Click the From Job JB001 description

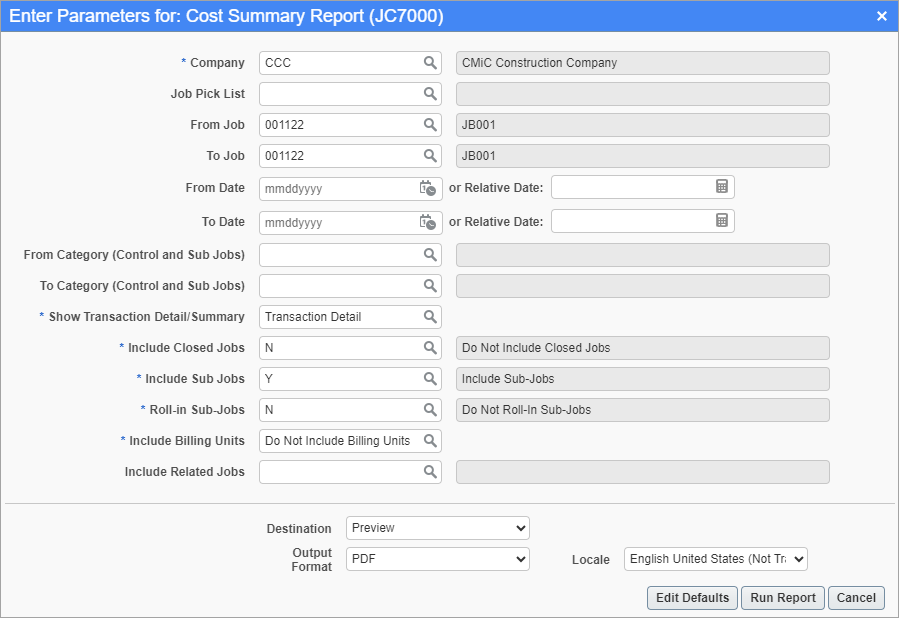click(643, 125)
